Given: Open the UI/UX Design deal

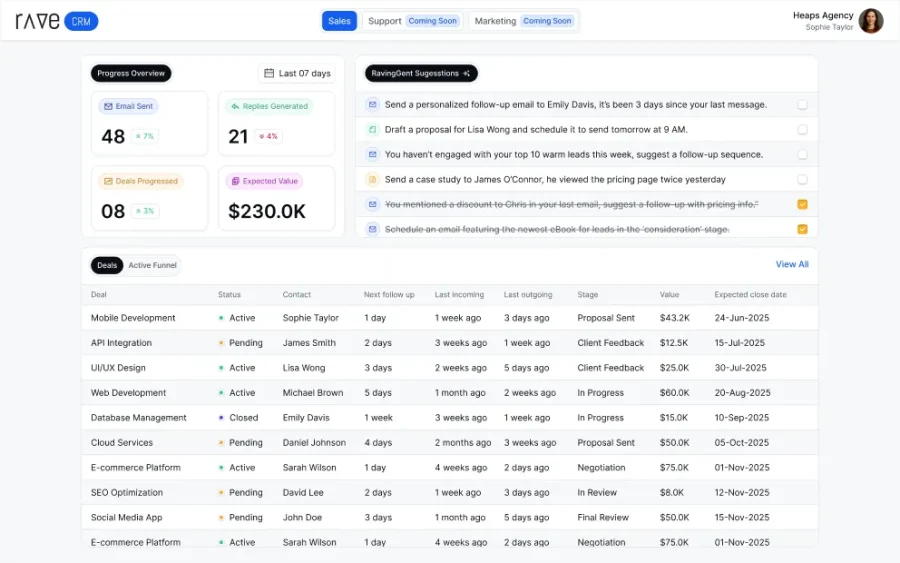Looking at the screenshot, I should tap(118, 368).
